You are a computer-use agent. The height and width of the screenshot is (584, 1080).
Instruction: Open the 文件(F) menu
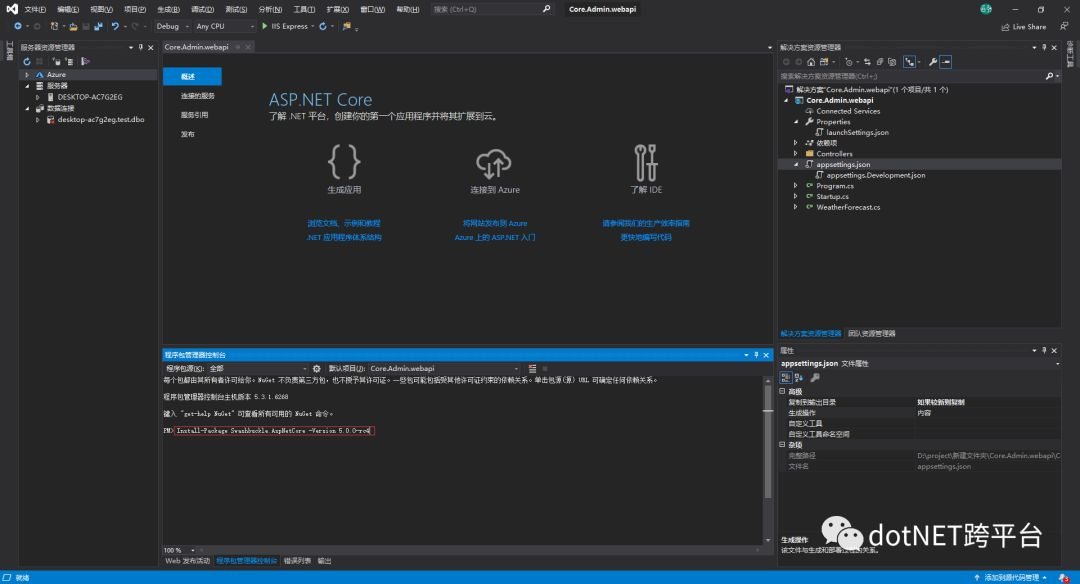point(35,10)
